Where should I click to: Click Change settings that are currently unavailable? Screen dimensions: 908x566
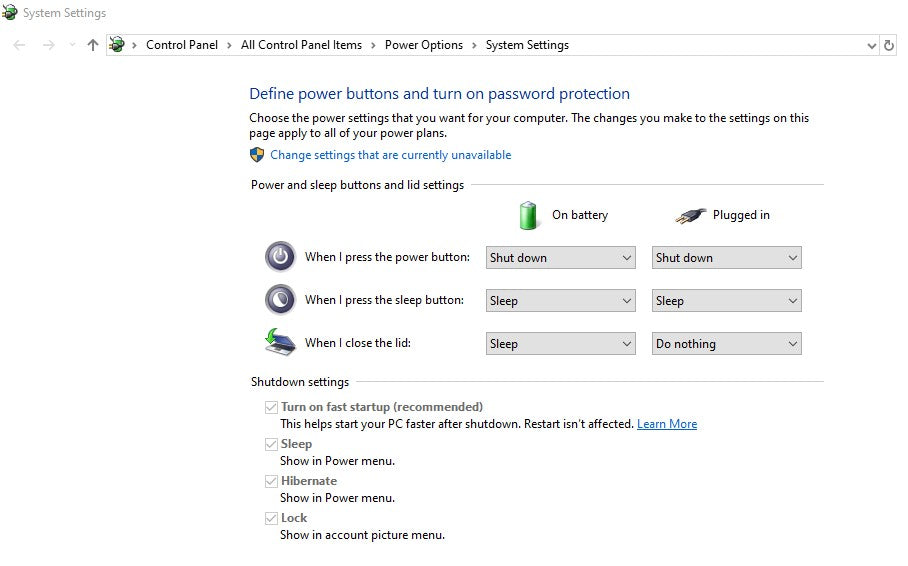tap(390, 155)
